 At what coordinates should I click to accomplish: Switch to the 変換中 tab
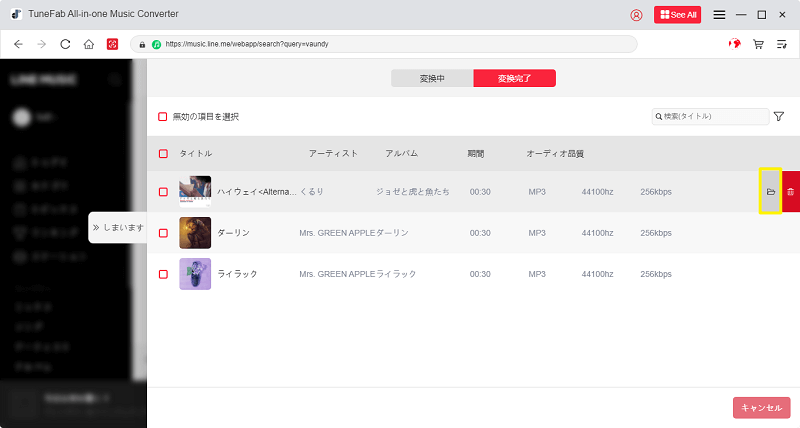point(432,79)
